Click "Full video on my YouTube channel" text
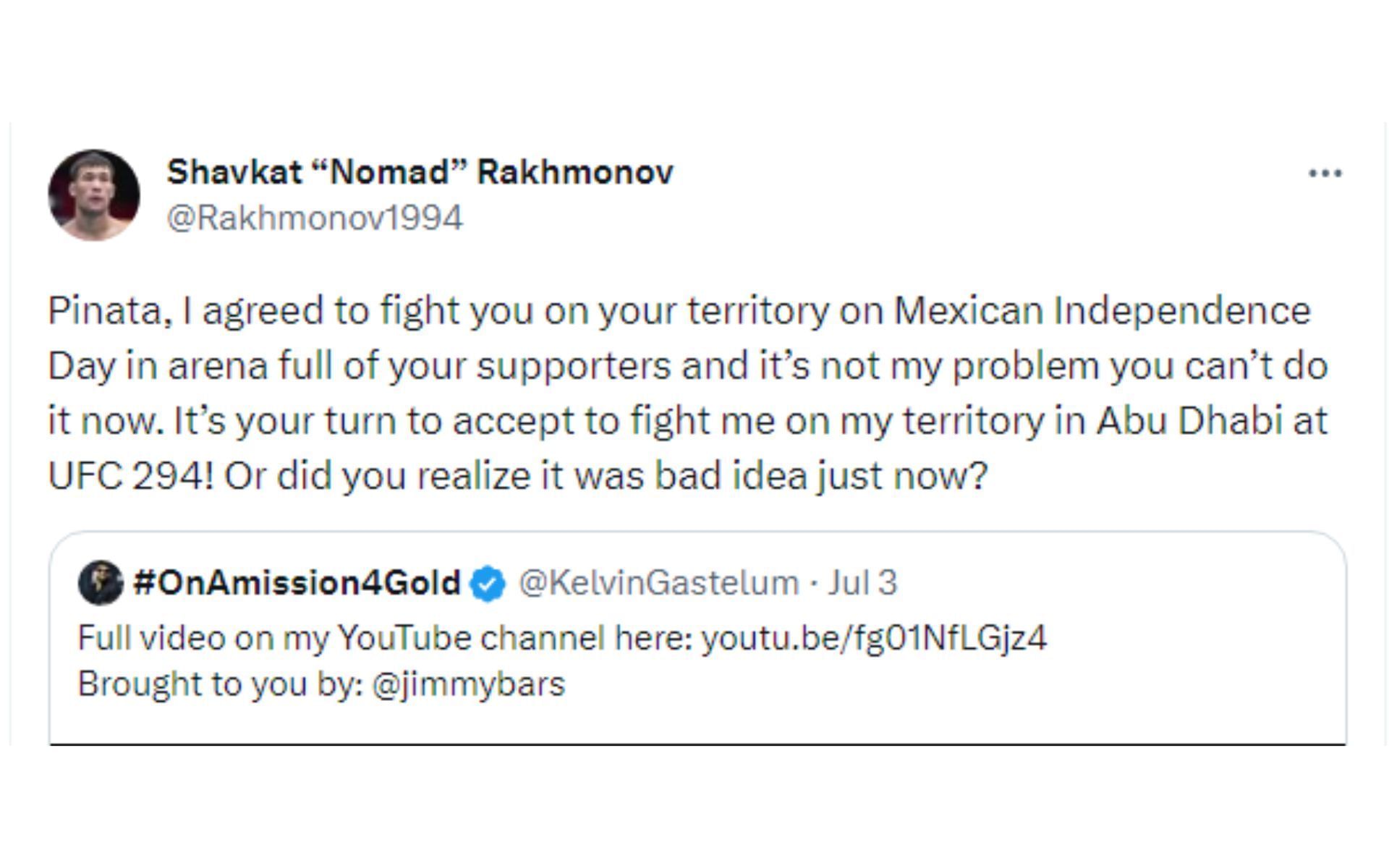1389x868 pixels. pos(340,638)
